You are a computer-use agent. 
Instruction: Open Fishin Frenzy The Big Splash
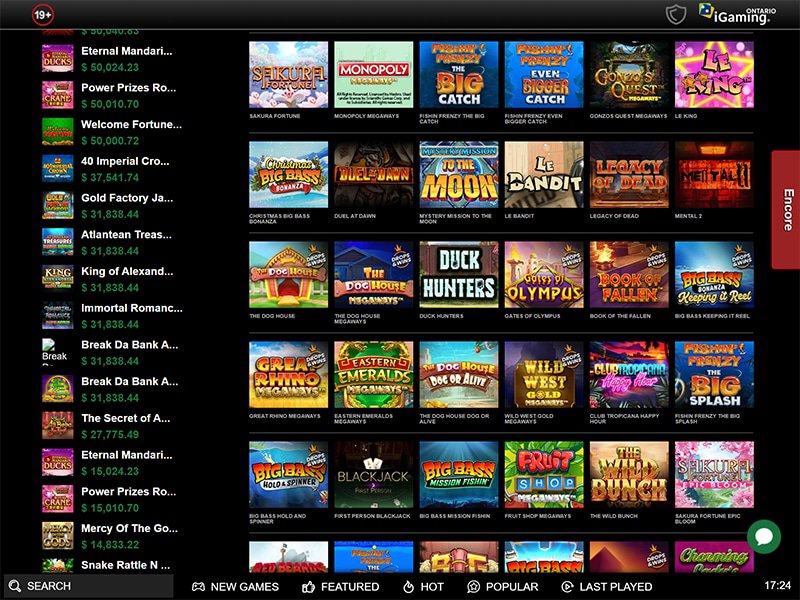pyautogui.click(x=714, y=374)
